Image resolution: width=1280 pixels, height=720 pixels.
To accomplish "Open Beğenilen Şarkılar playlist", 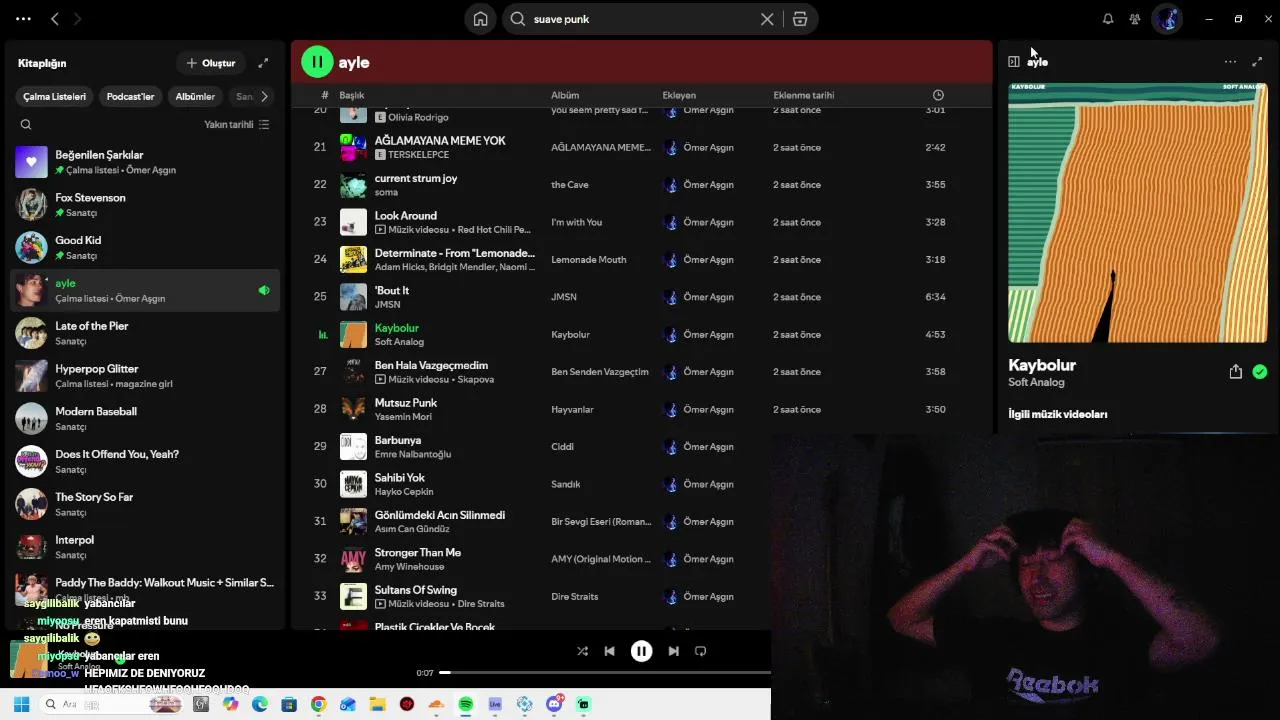I will pyautogui.click(x=145, y=162).
